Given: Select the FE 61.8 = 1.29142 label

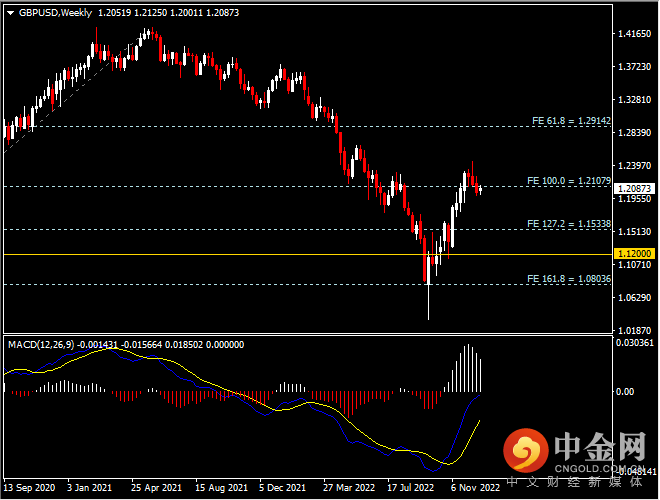Looking at the screenshot, I should tap(569, 120).
